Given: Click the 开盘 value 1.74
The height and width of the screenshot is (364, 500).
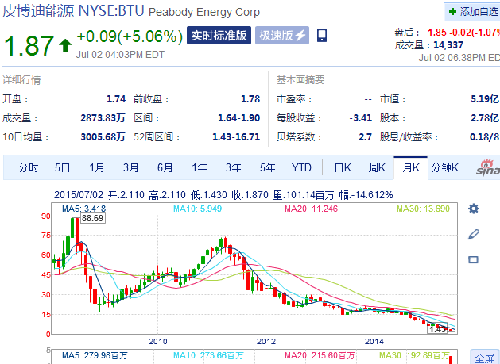Looking at the screenshot, I should [116, 99].
